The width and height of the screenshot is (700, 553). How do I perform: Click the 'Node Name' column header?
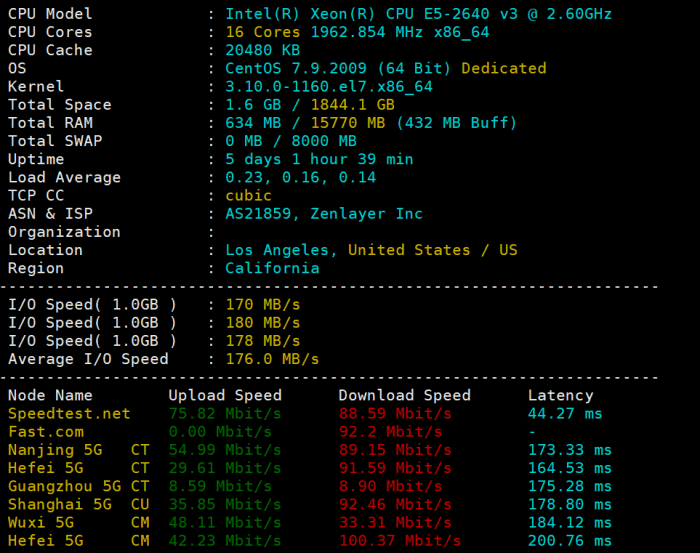tap(50, 396)
